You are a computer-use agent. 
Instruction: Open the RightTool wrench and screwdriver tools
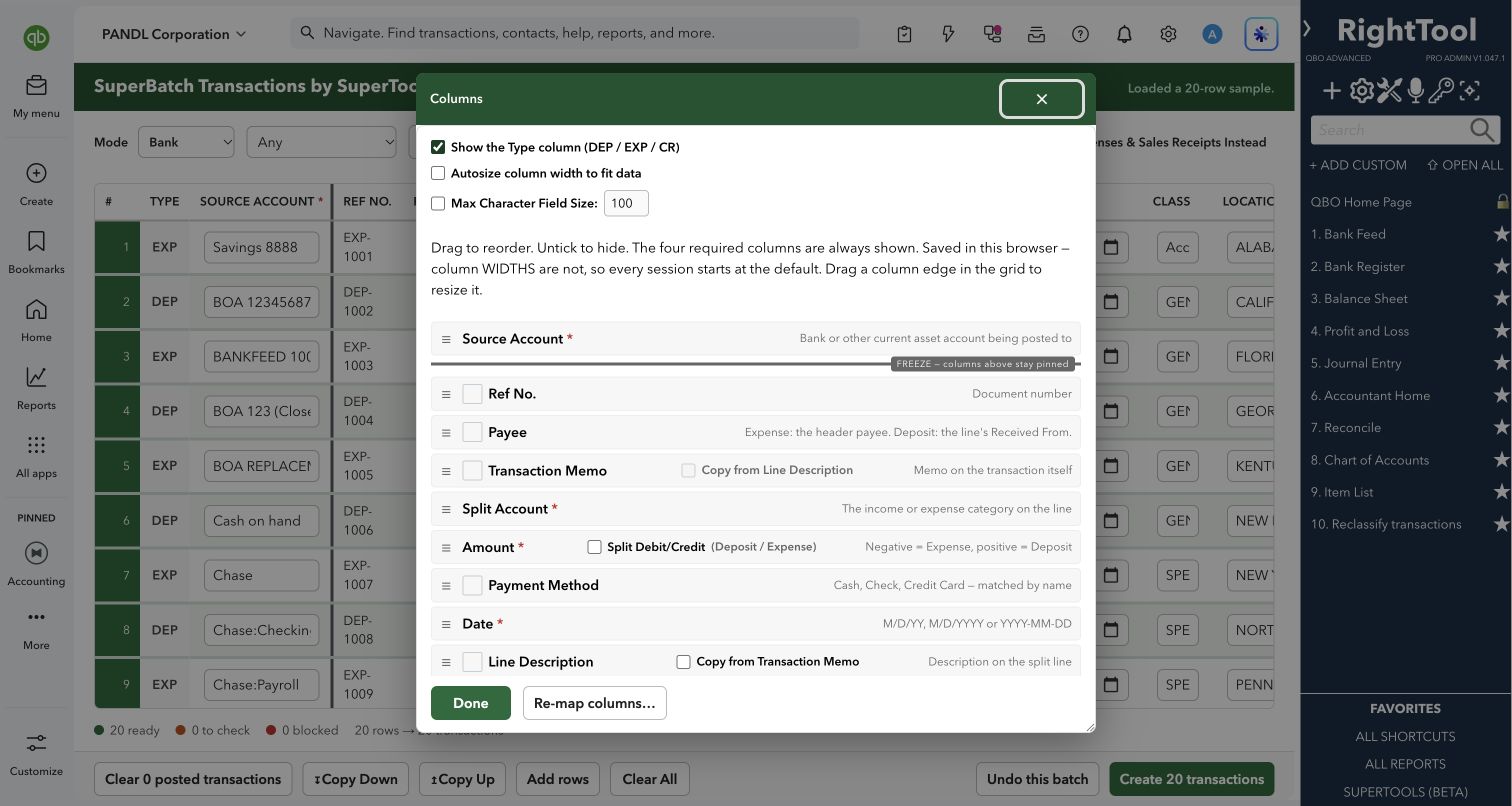(x=1388, y=91)
